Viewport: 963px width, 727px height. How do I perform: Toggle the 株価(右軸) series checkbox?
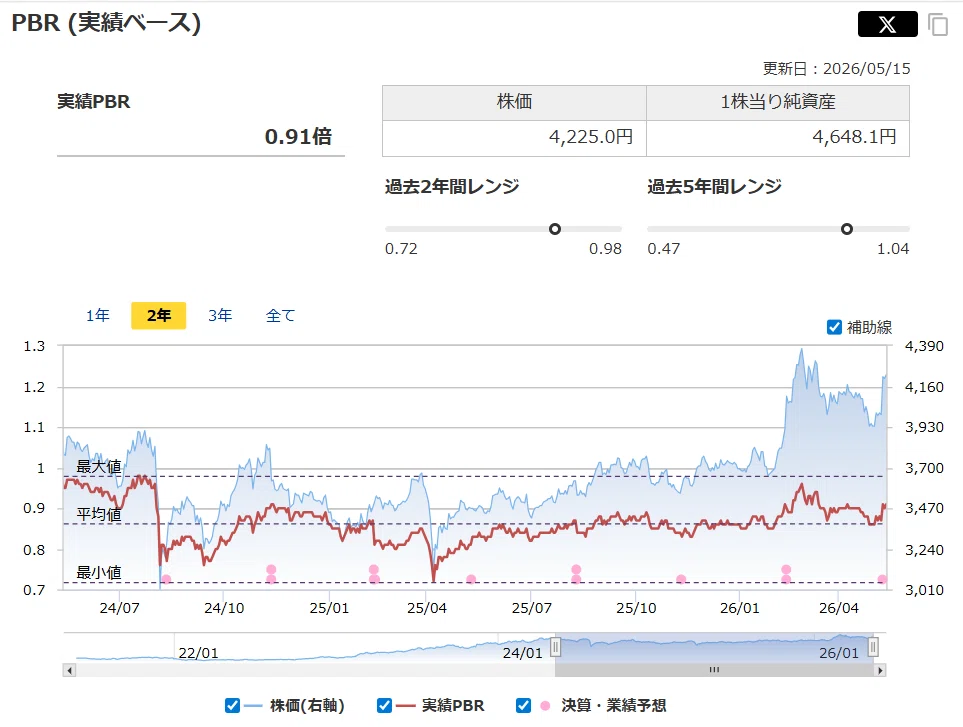coord(232,706)
